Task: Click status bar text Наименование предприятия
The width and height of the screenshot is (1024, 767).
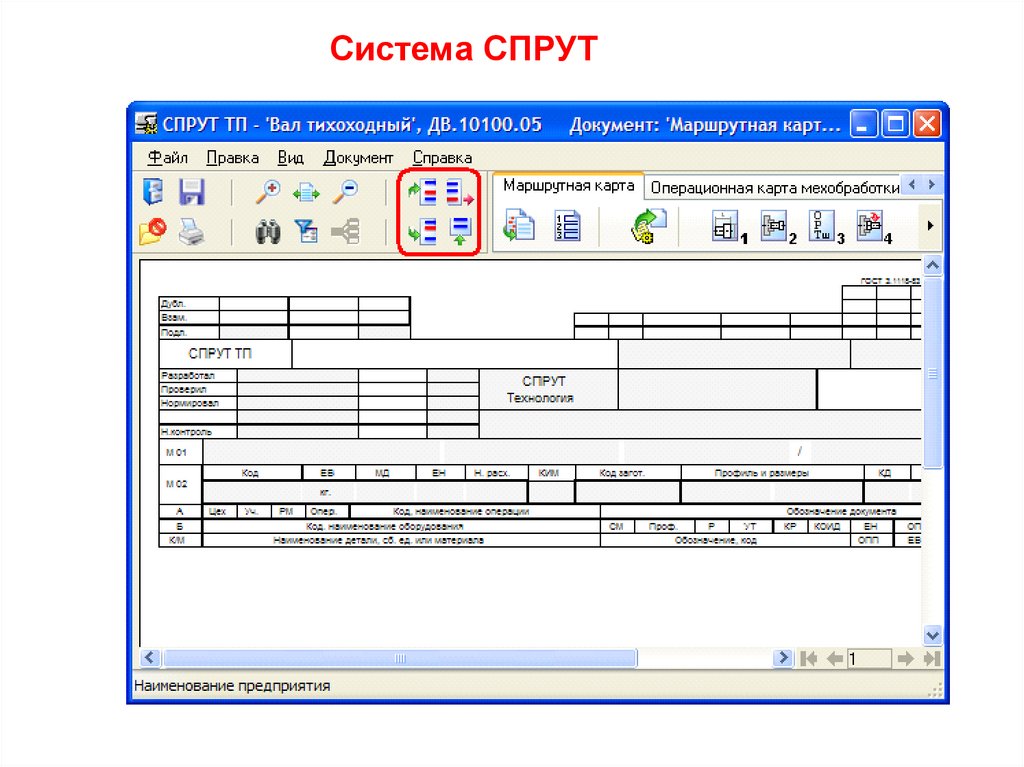Action: click(232, 686)
